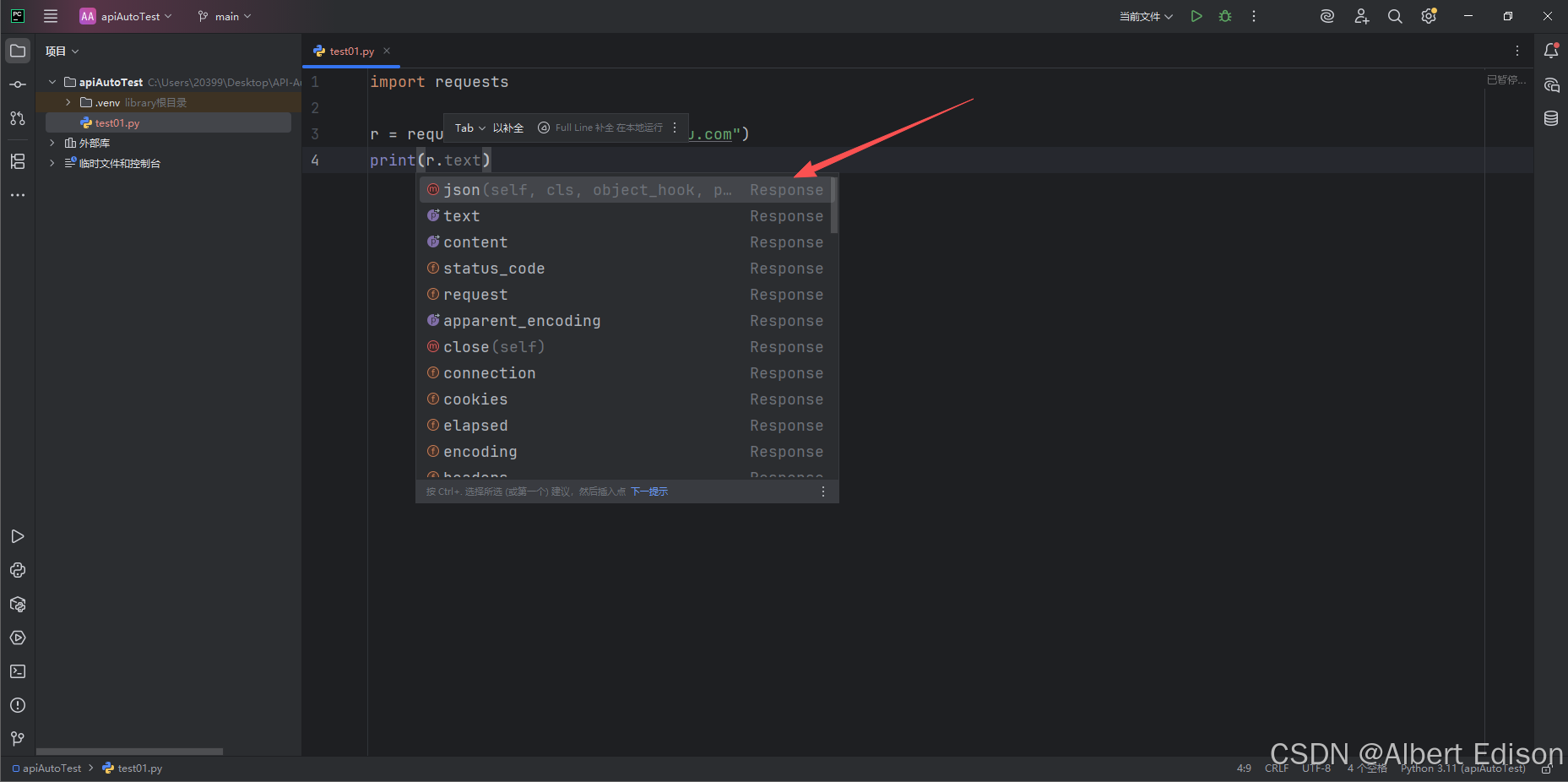Open the Pull Requests tool window
Screen dimensions: 1568x782
click(x=18, y=118)
